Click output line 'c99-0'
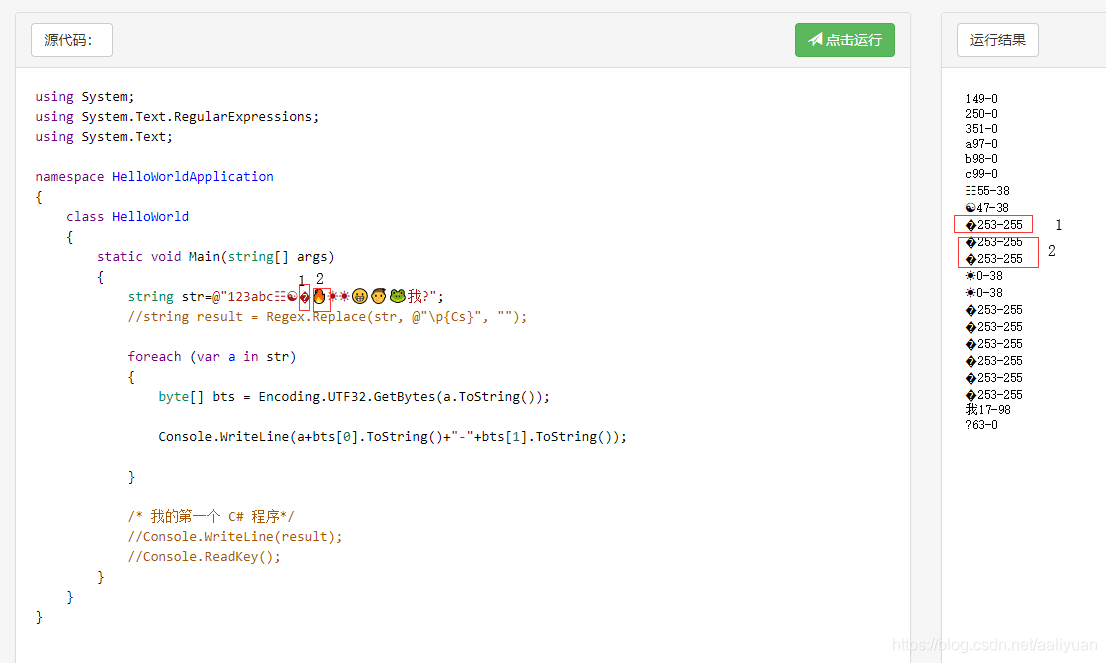 [981, 174]
